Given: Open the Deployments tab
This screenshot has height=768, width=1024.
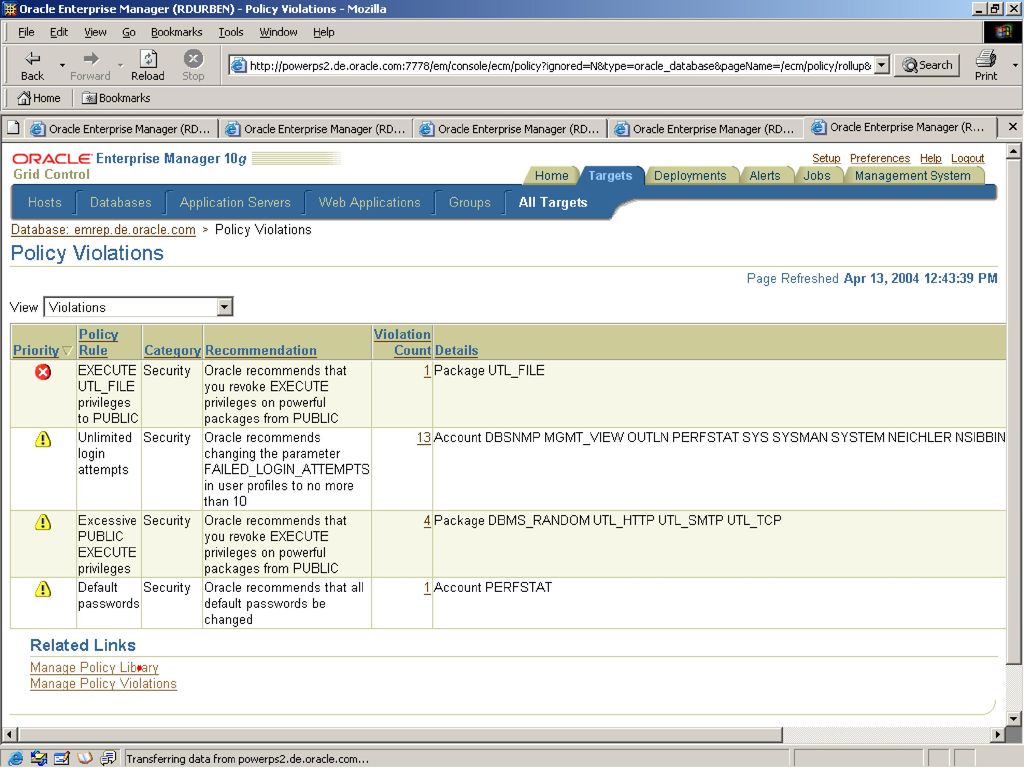Looking at the screenshot, I should pyautogui.click(x=690, y=176).
